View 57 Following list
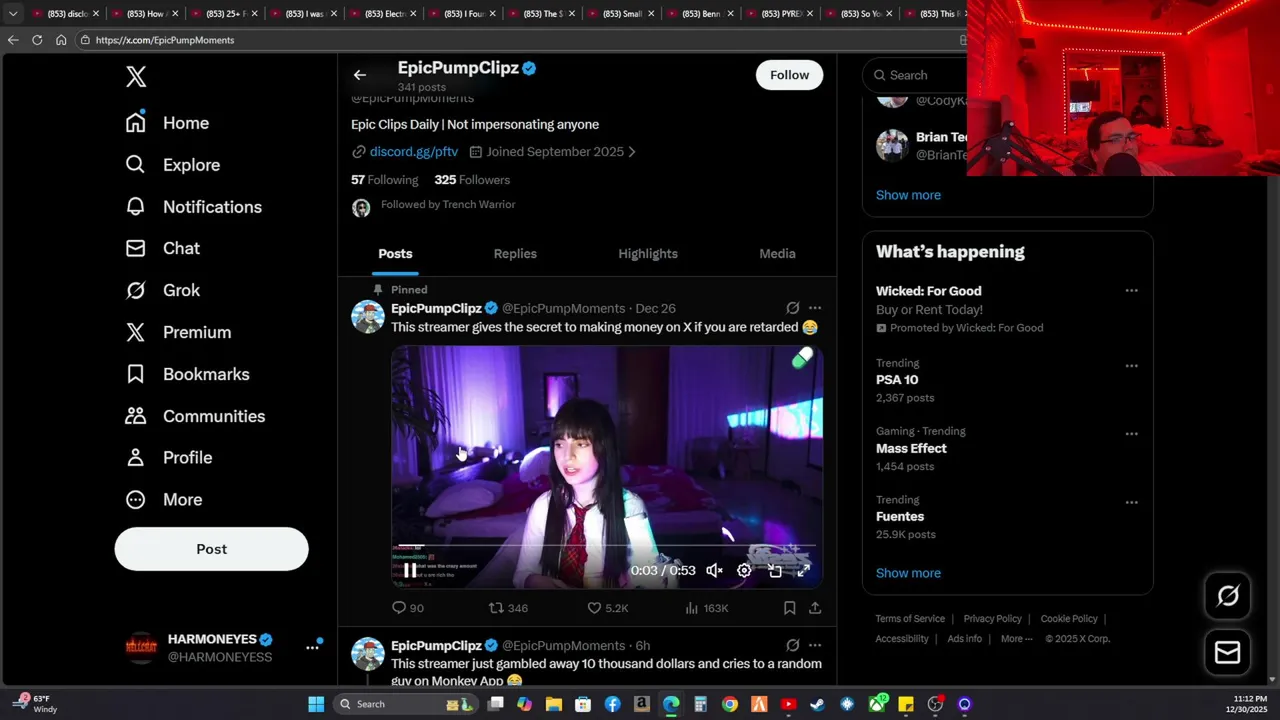 tap(385, 180)
